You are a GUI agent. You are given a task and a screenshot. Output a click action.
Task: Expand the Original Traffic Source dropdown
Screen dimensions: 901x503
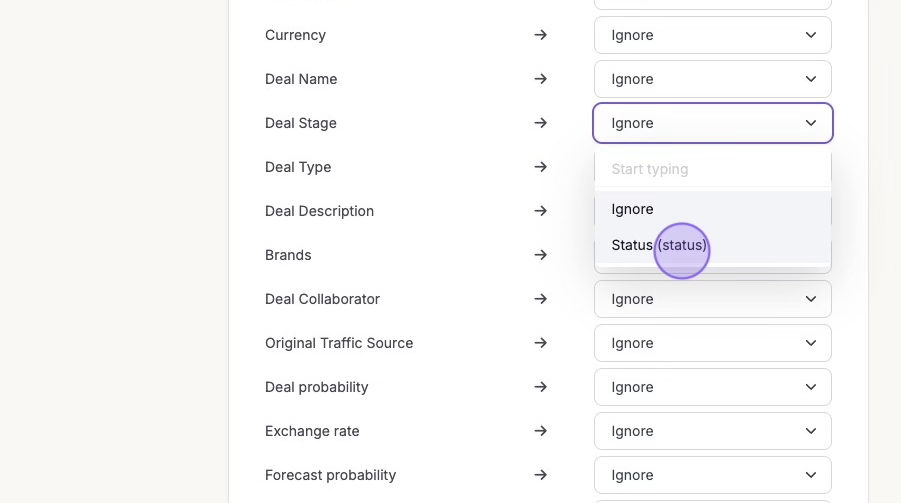(712, 343)
